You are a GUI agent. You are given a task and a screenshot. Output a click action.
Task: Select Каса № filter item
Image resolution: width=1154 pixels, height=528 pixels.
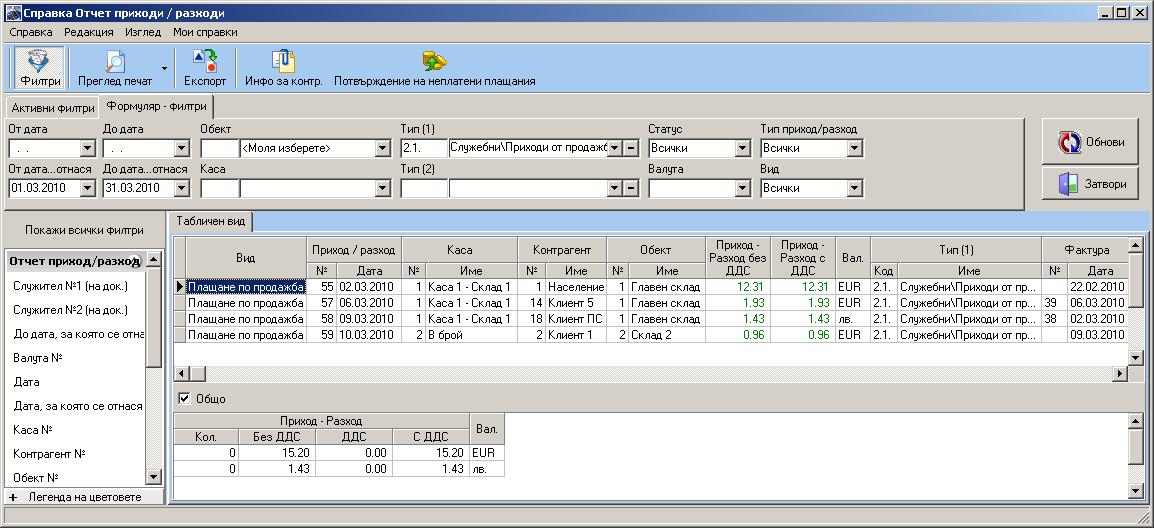[35, 429]
